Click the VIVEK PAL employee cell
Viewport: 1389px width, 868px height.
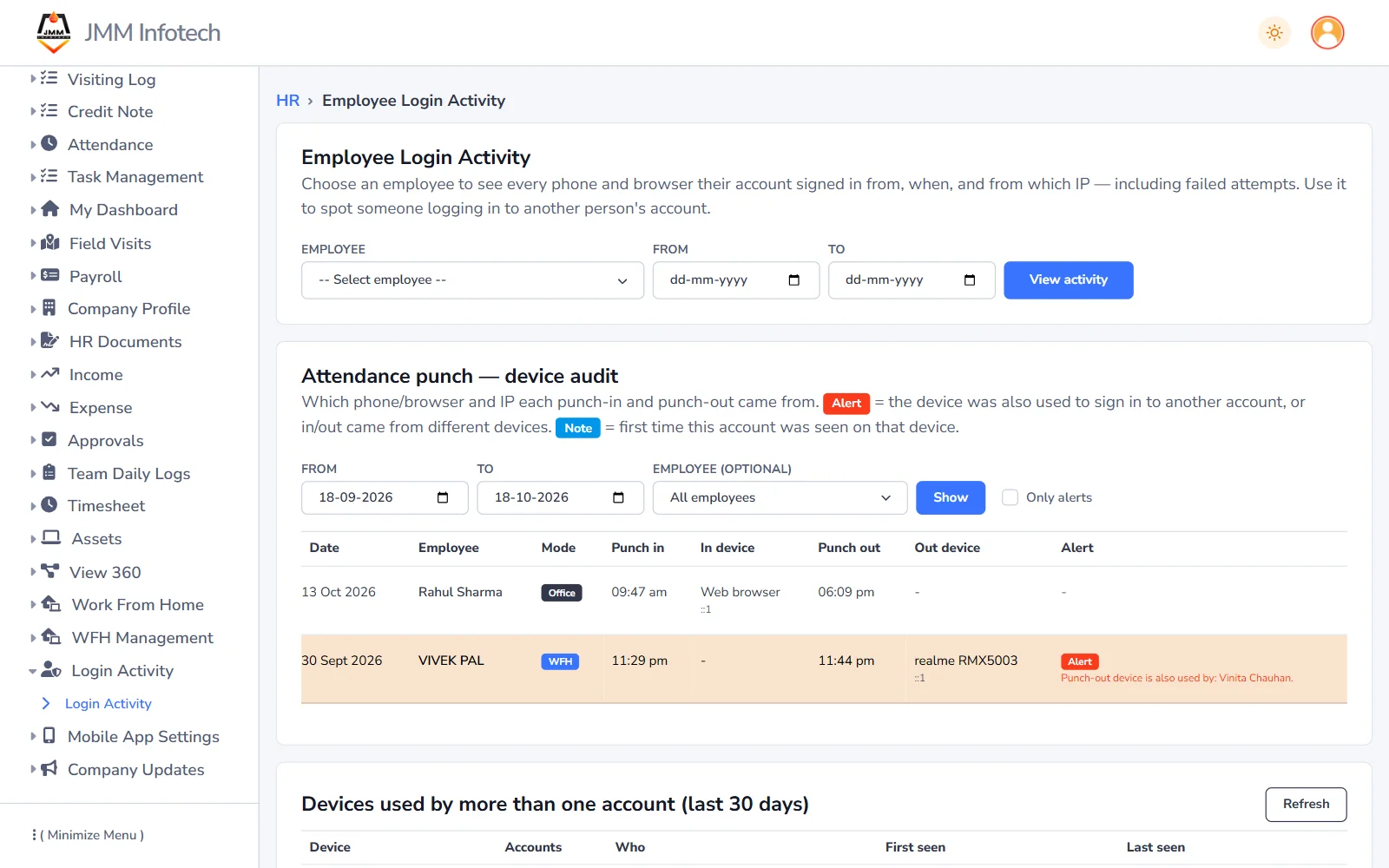click(x=451, y=661)
